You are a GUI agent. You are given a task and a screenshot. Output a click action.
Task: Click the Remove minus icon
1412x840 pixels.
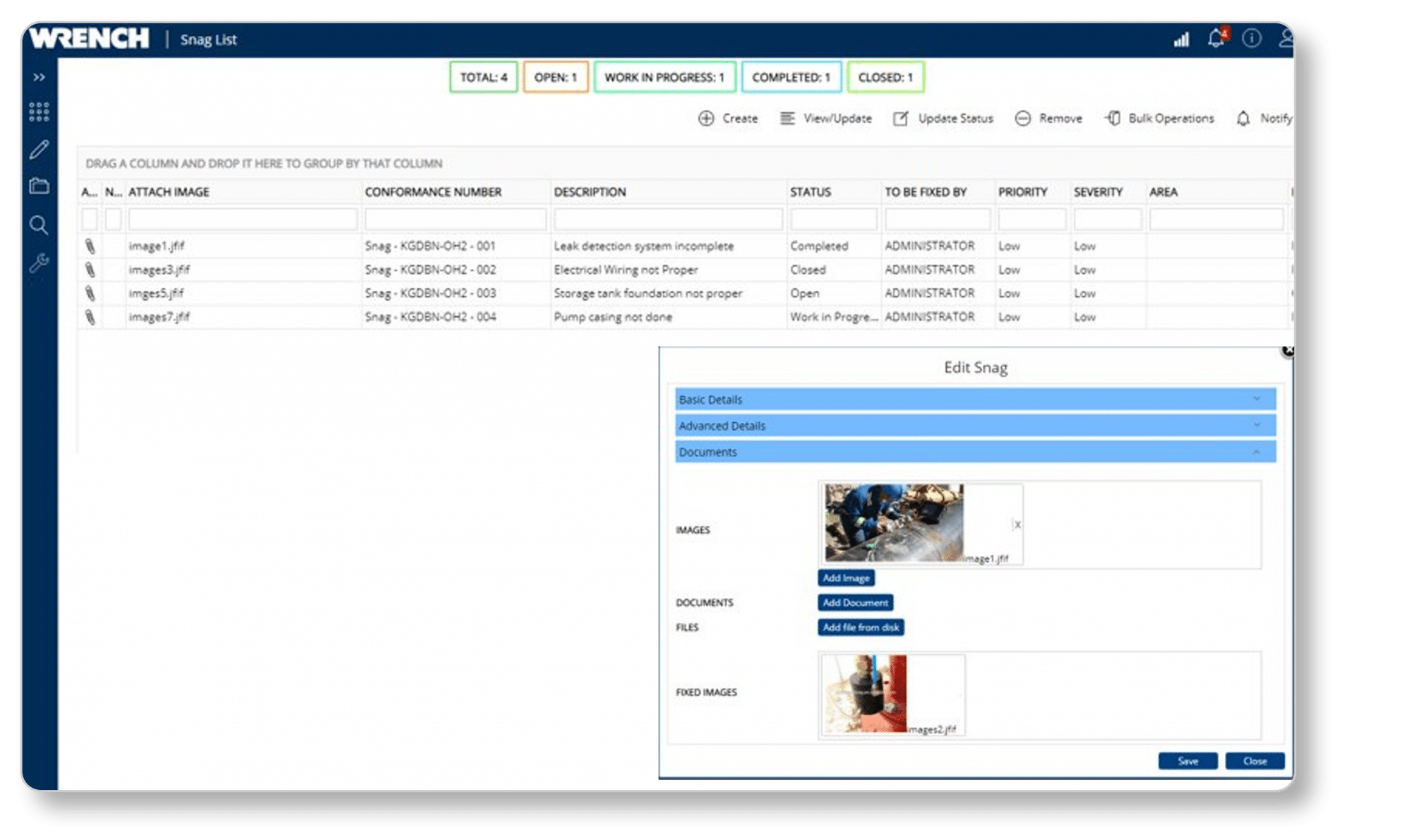(1023, 119)
